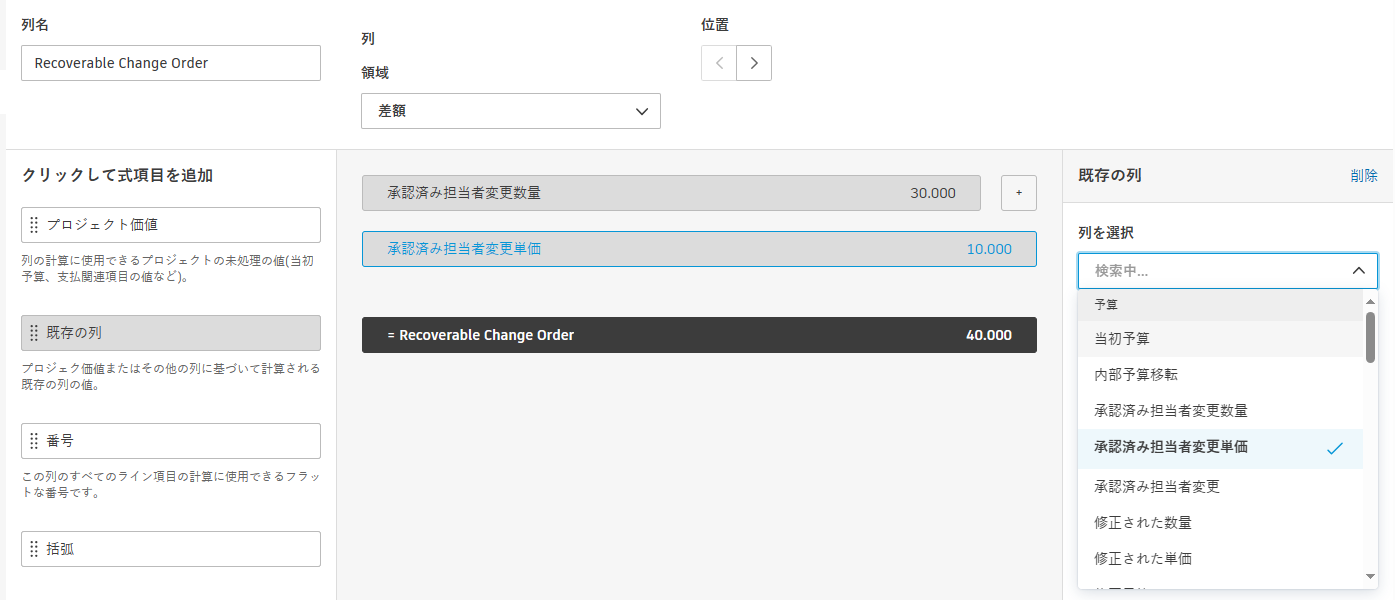Add a 番号 formula item
Screen dimensions: 1395x600
point(171,441)
